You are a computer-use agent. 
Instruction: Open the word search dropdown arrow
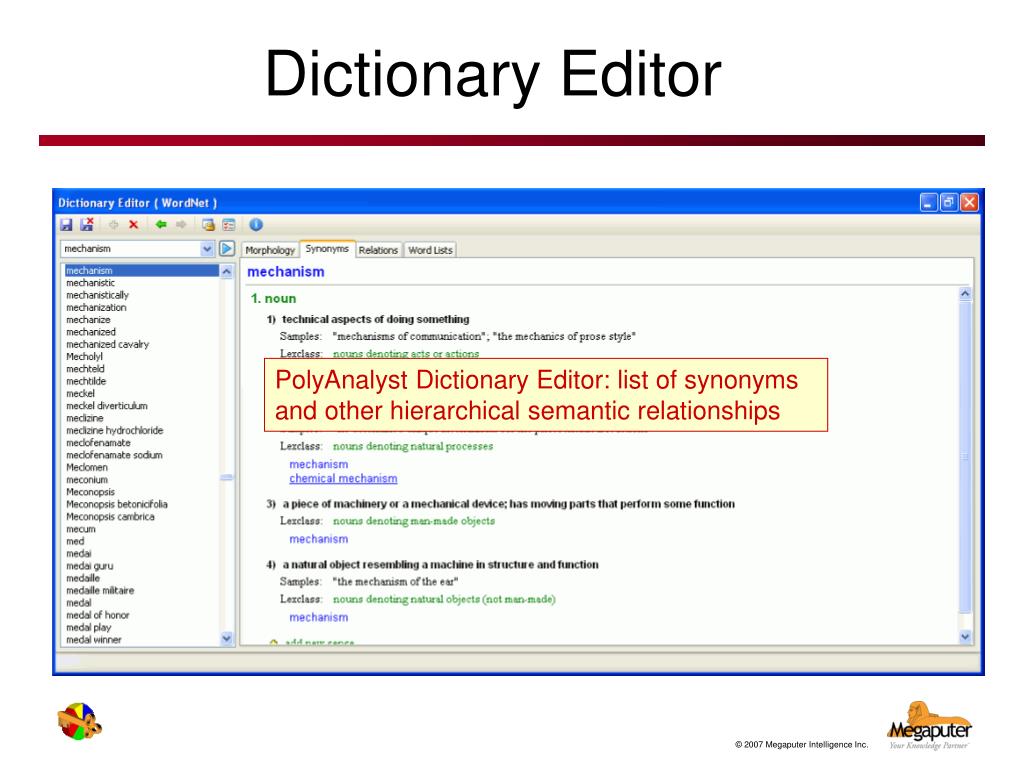[x=207, y=249]
